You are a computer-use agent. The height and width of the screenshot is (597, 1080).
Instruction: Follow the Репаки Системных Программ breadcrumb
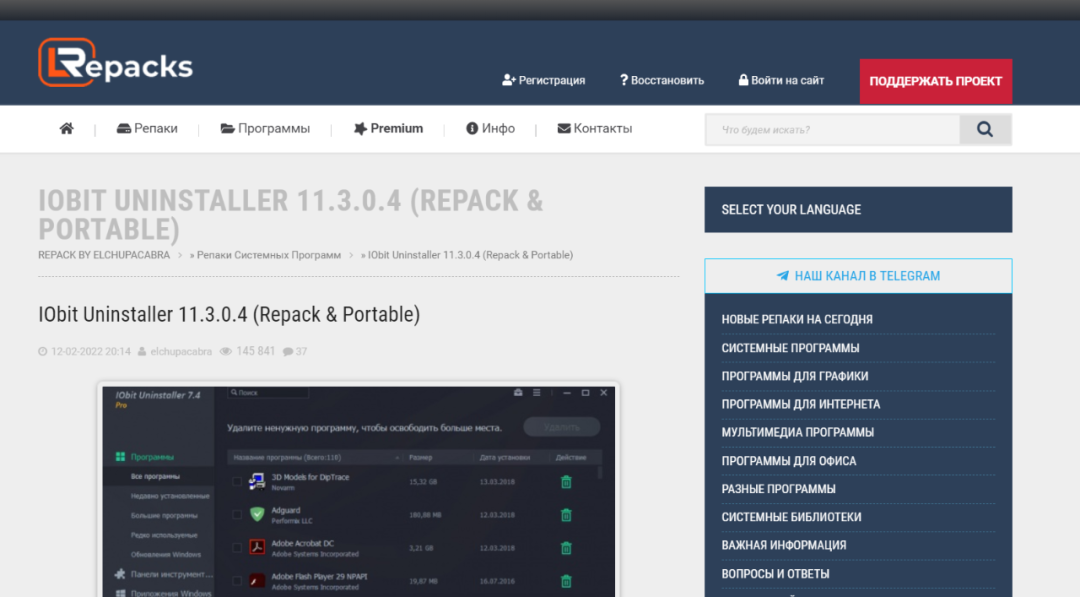point(268,255)
